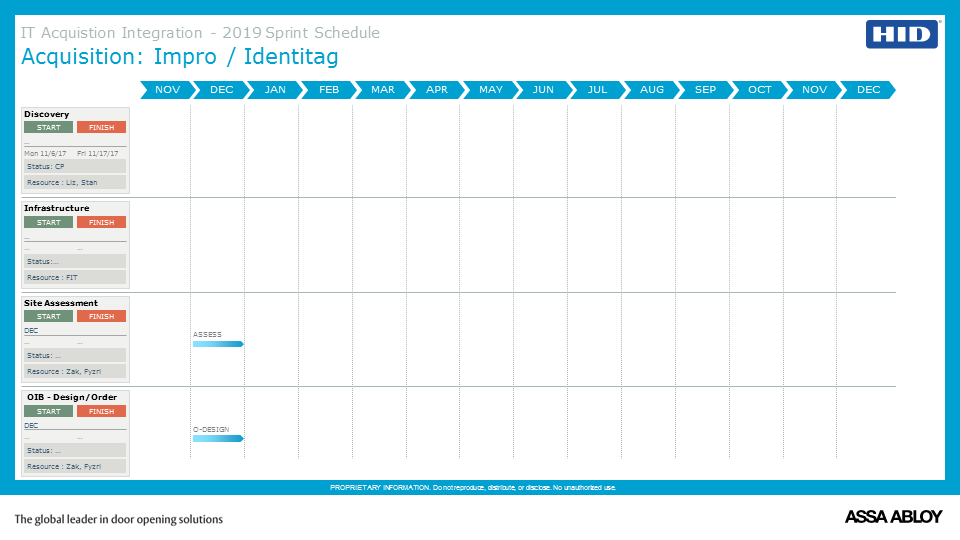Screen dimensions: 960x540
Task: Click the finish date Fri 11/17/17
Action: coord(98,154)
